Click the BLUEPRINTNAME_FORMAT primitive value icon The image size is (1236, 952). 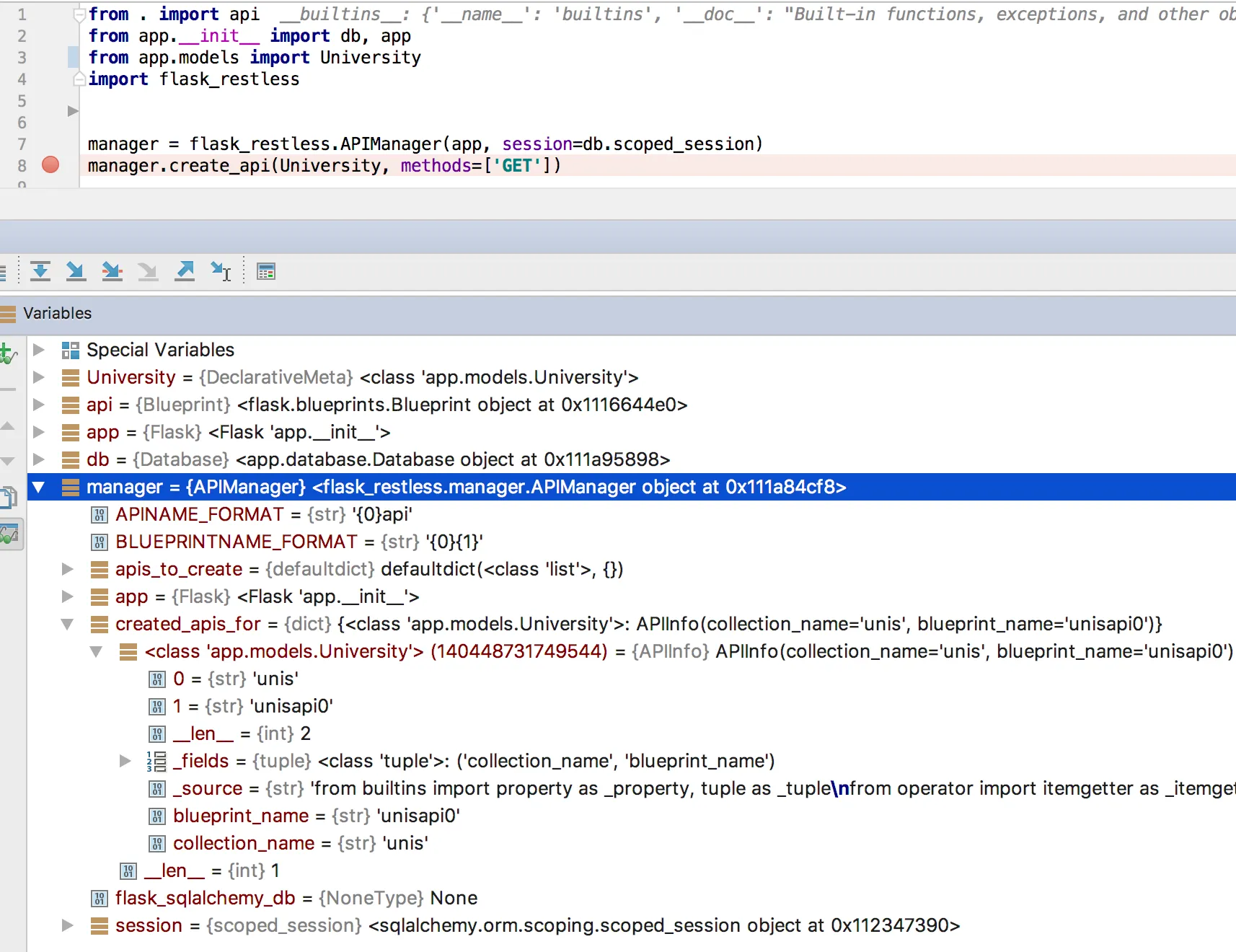click(x=100, y=542)
